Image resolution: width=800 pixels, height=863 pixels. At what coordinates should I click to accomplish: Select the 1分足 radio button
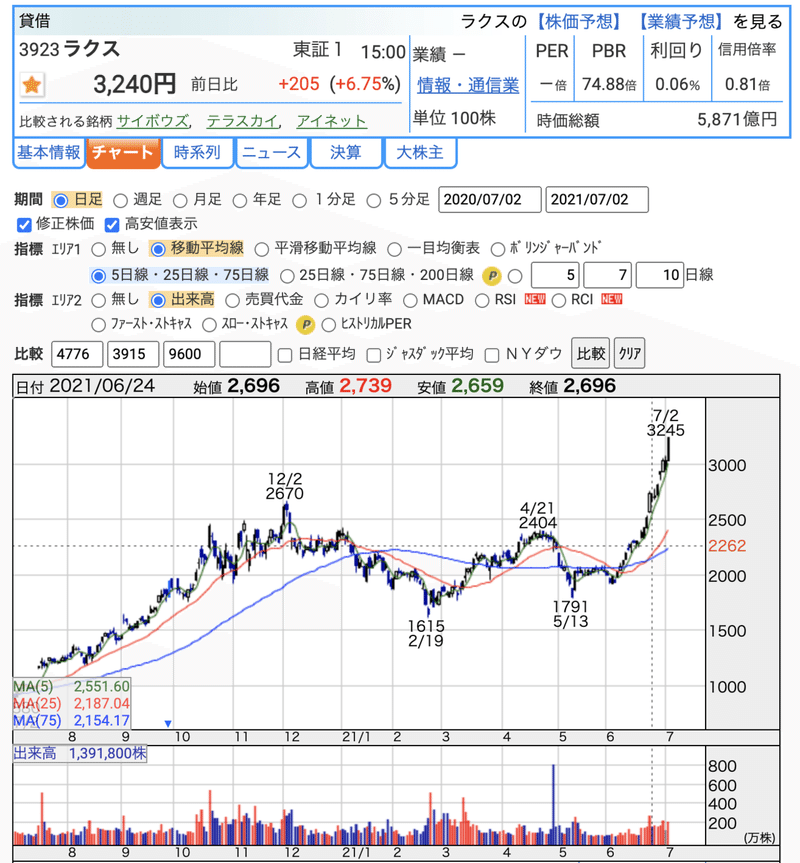click(299, 200)
